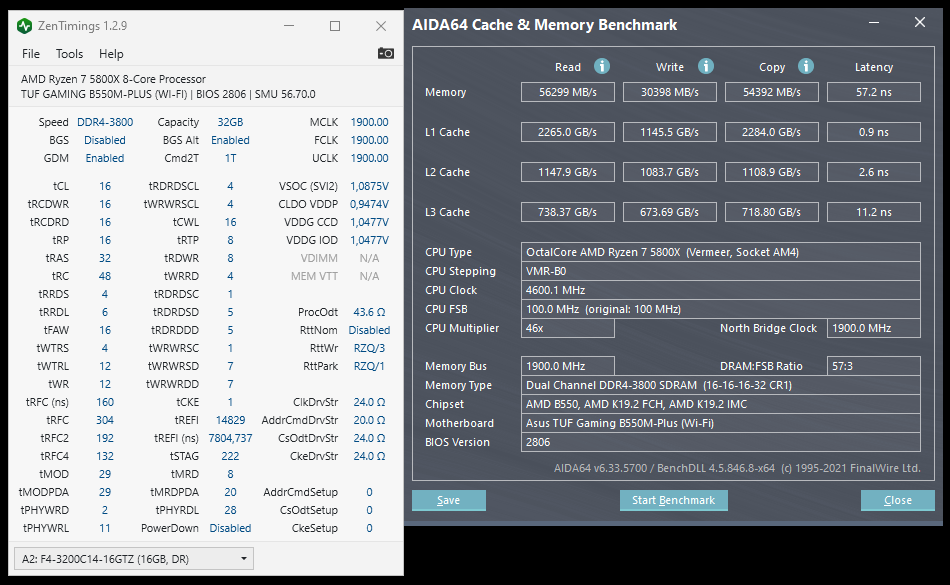
Task: Click the Write column info icon
Action: coord(706,66)
